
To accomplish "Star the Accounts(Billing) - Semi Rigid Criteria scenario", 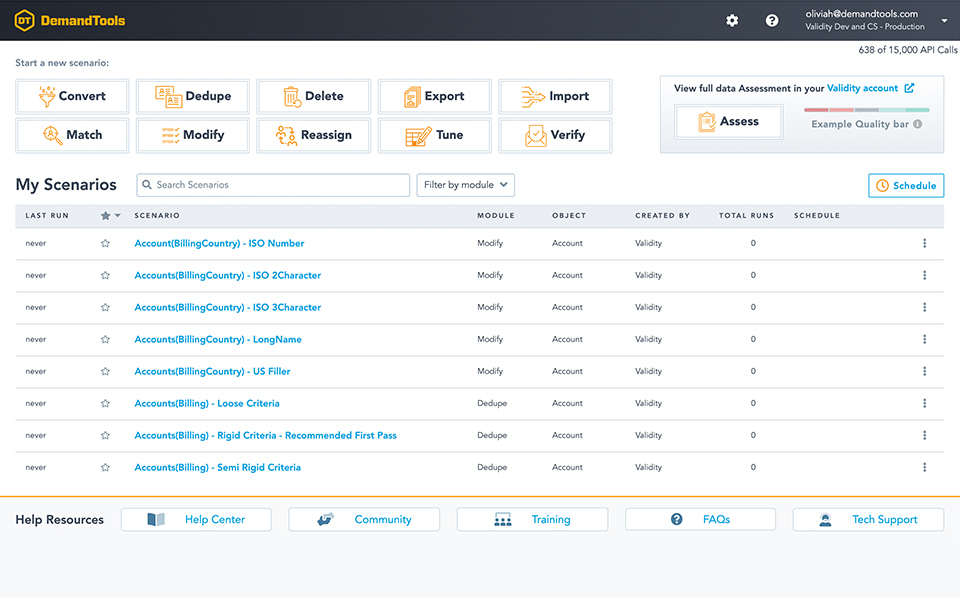I will coord(105,467).
